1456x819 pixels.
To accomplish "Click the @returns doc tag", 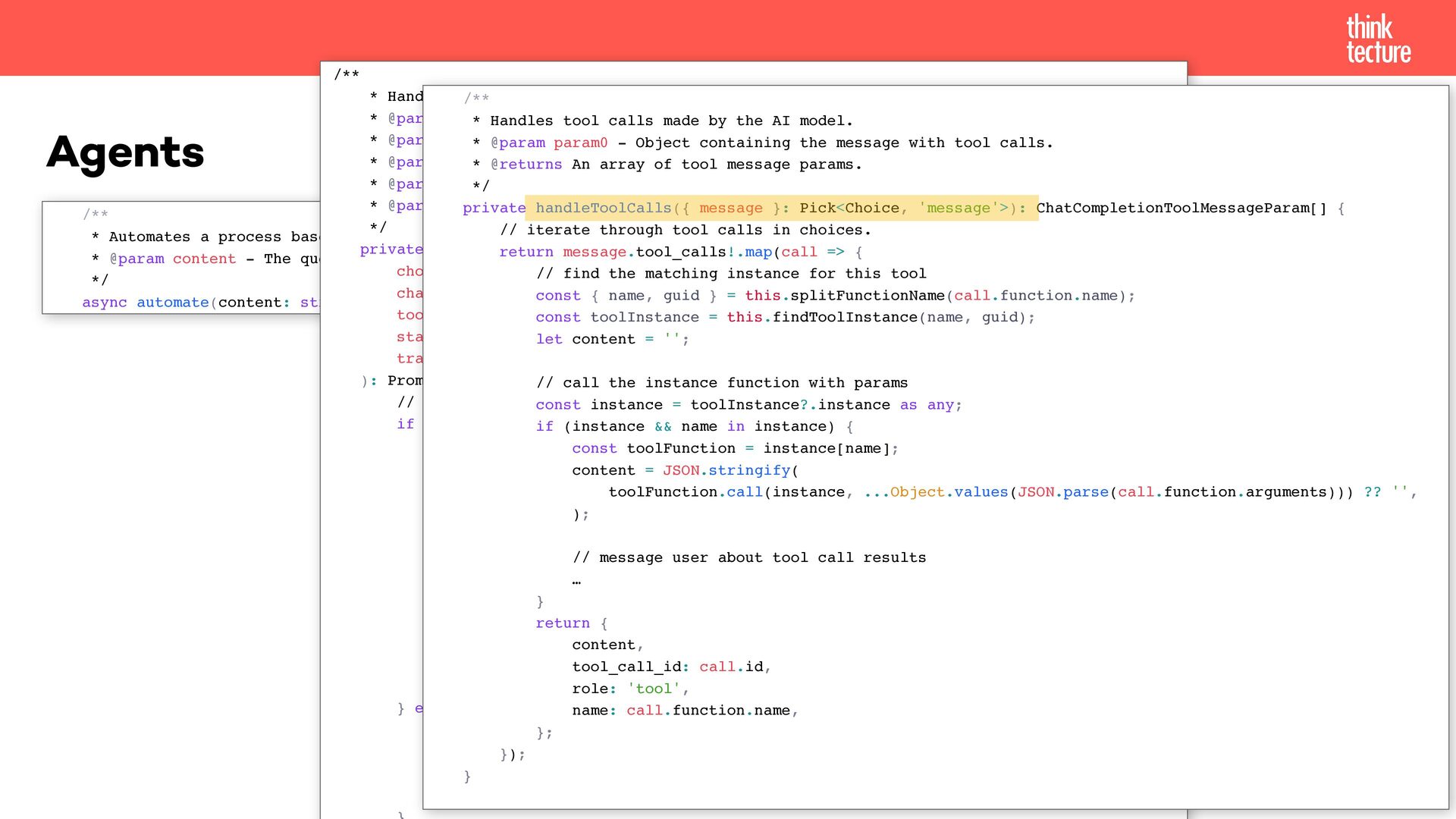I will click(x=526, y=165).
